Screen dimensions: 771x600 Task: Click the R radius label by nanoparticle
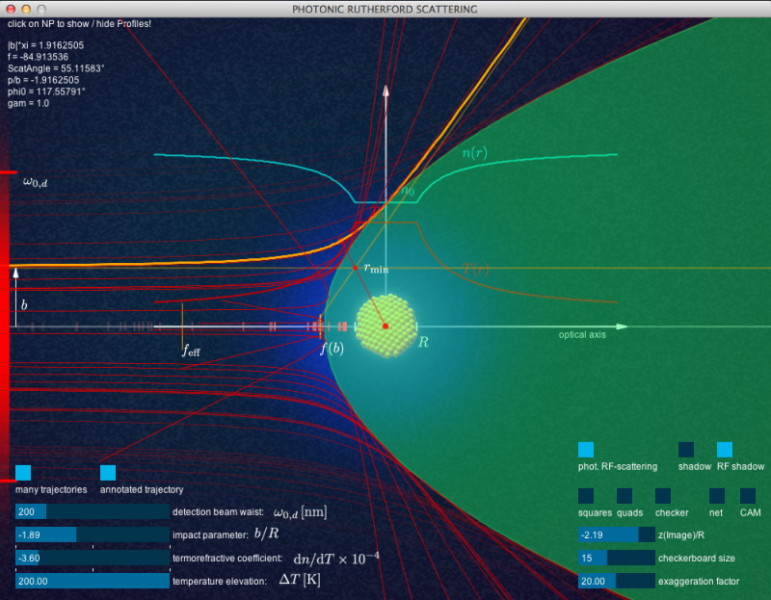423,342
